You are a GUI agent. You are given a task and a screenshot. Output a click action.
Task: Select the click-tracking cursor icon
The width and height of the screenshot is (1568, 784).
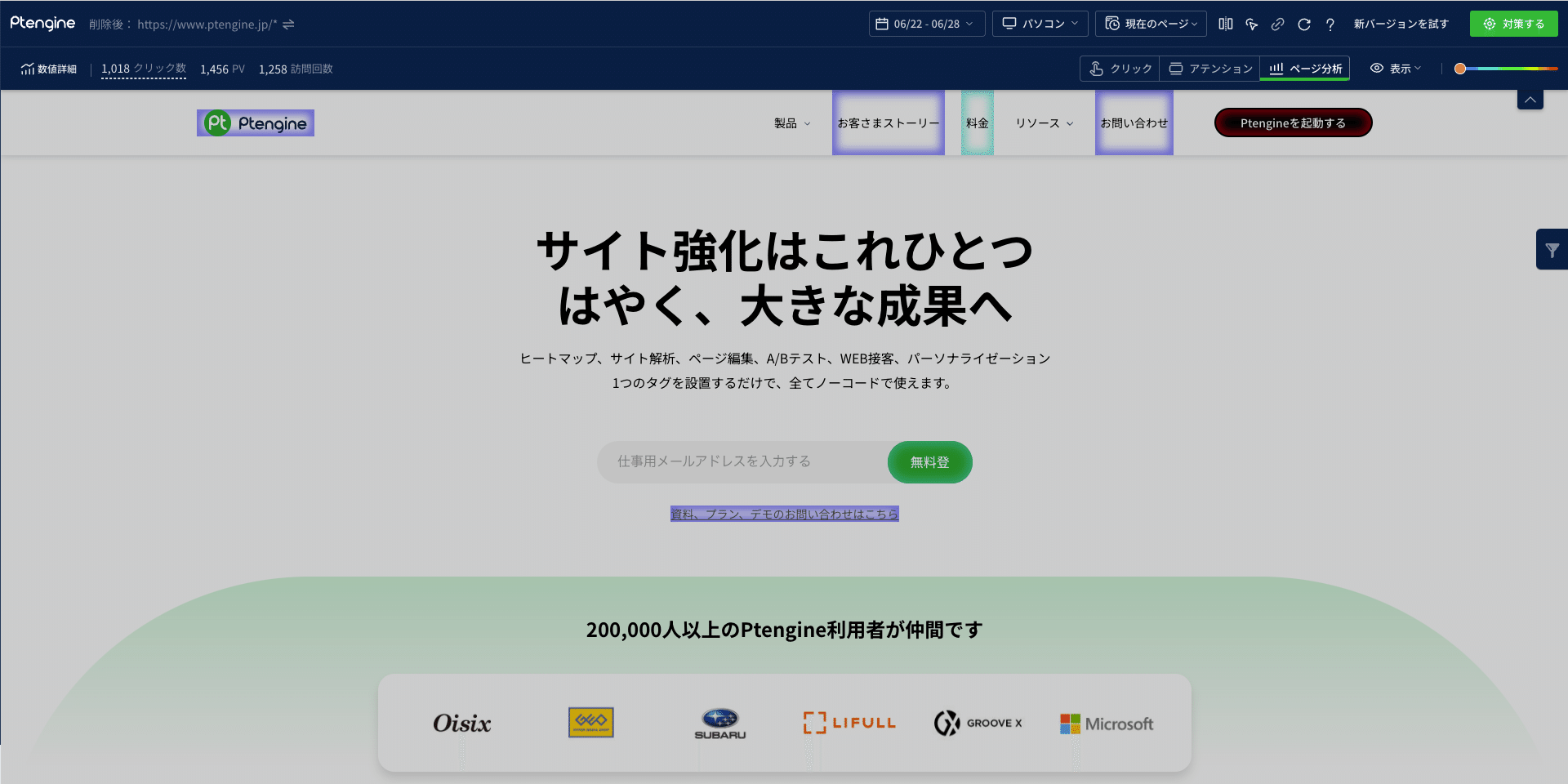tap(1252, 24)
